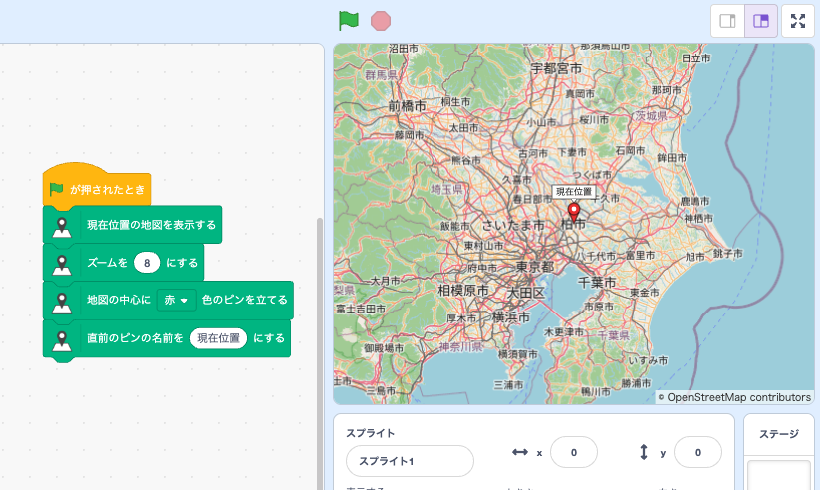Click the workspace vertical scrollbar
This screenshot has height=490, width=820.
click(x=320, y=354)
